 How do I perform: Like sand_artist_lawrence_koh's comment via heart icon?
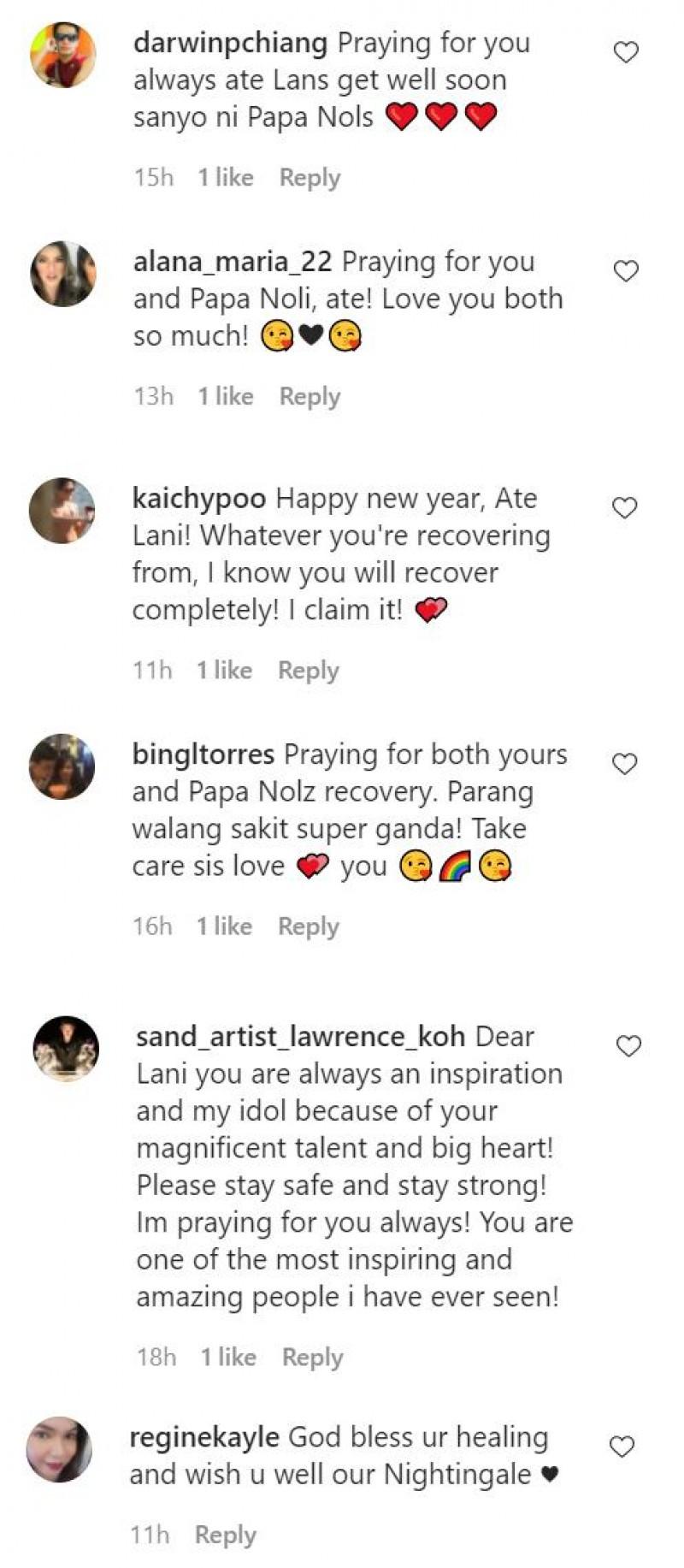[628, 1046]
